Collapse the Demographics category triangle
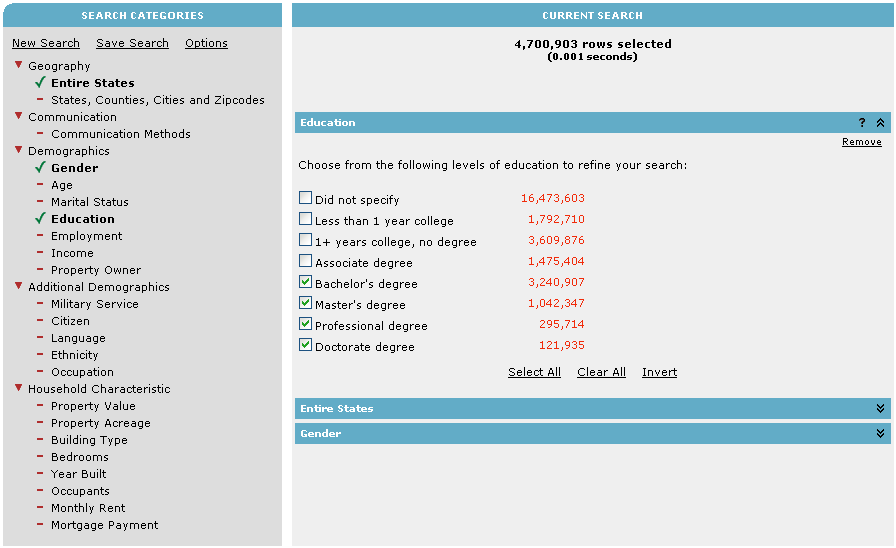The image size is (896, 548). pyautogui.click(x=18, y=151)
